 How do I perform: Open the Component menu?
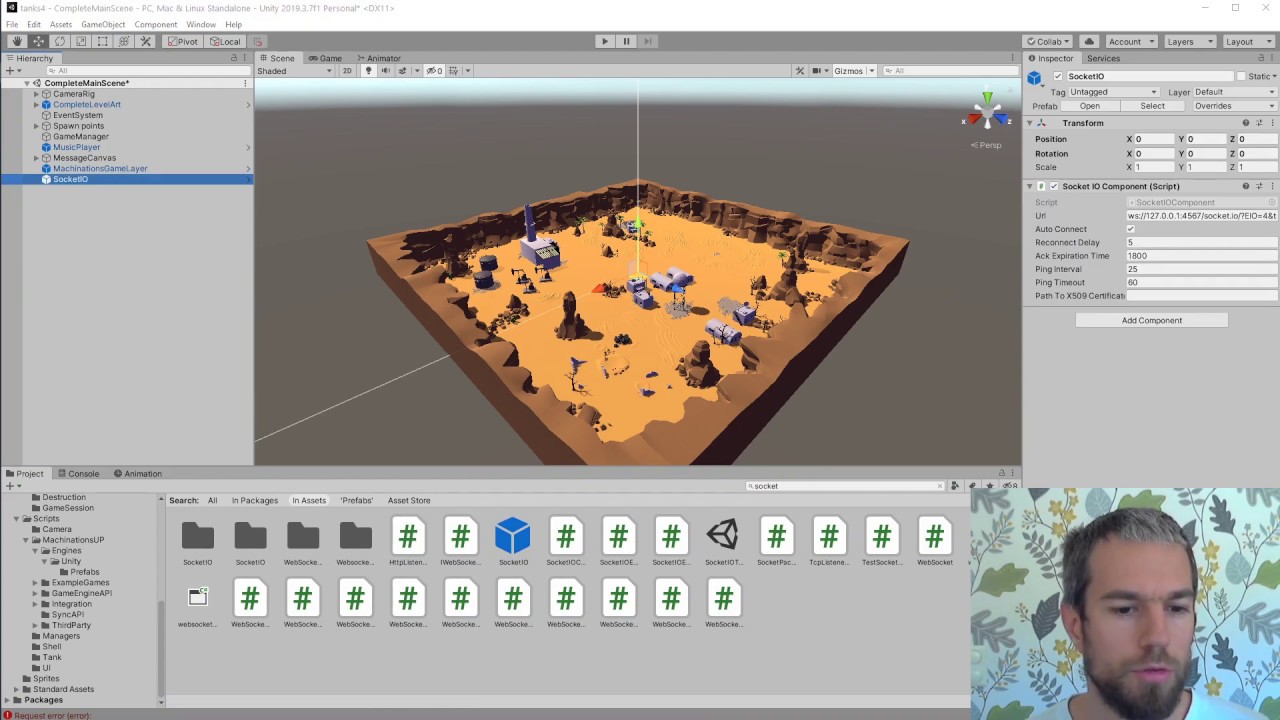click(155, 24)
